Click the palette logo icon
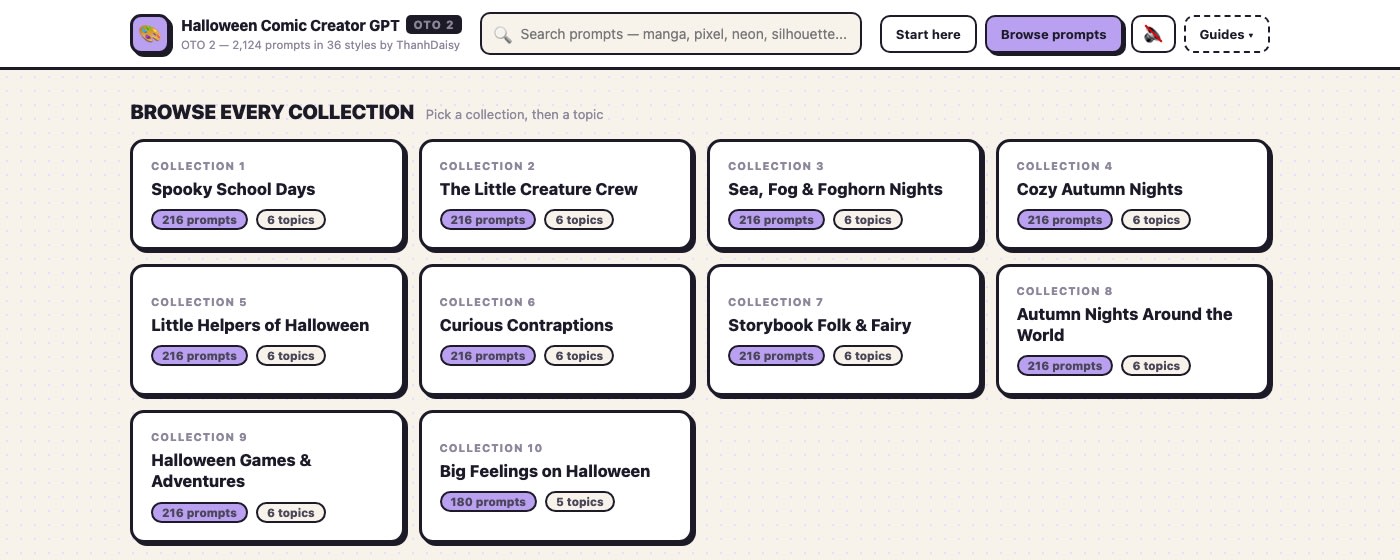The height and width of the screenshot is (560, 1400). point(150,34)
